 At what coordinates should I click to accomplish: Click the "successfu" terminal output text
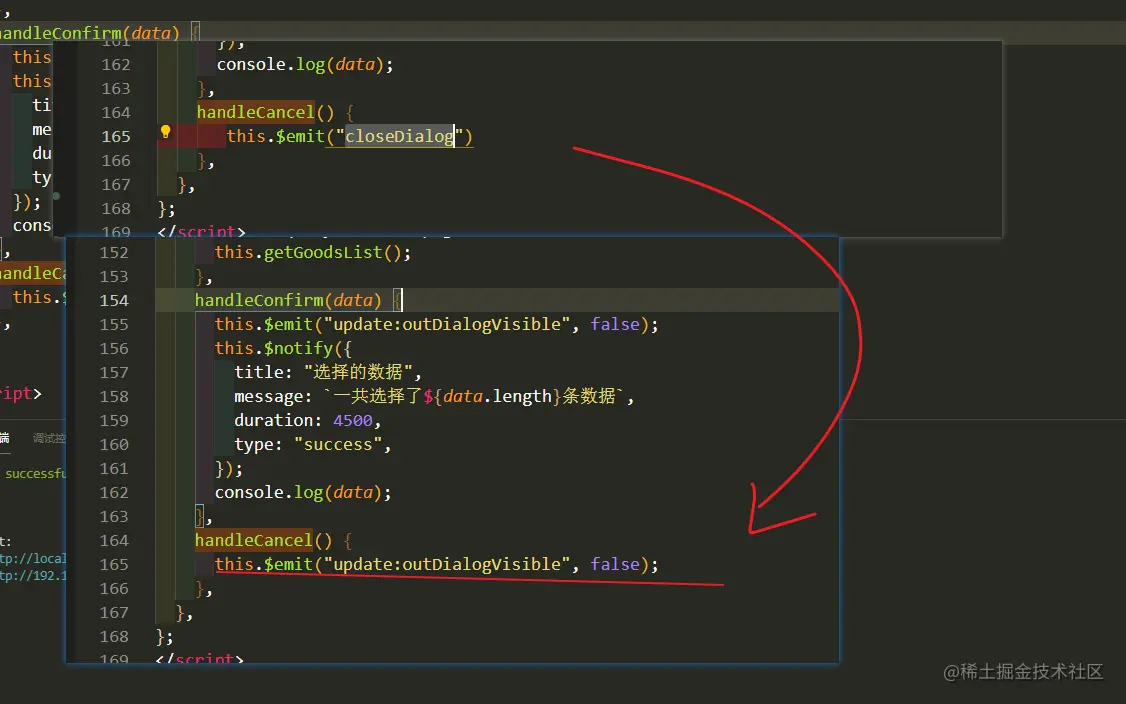point(35,473)
